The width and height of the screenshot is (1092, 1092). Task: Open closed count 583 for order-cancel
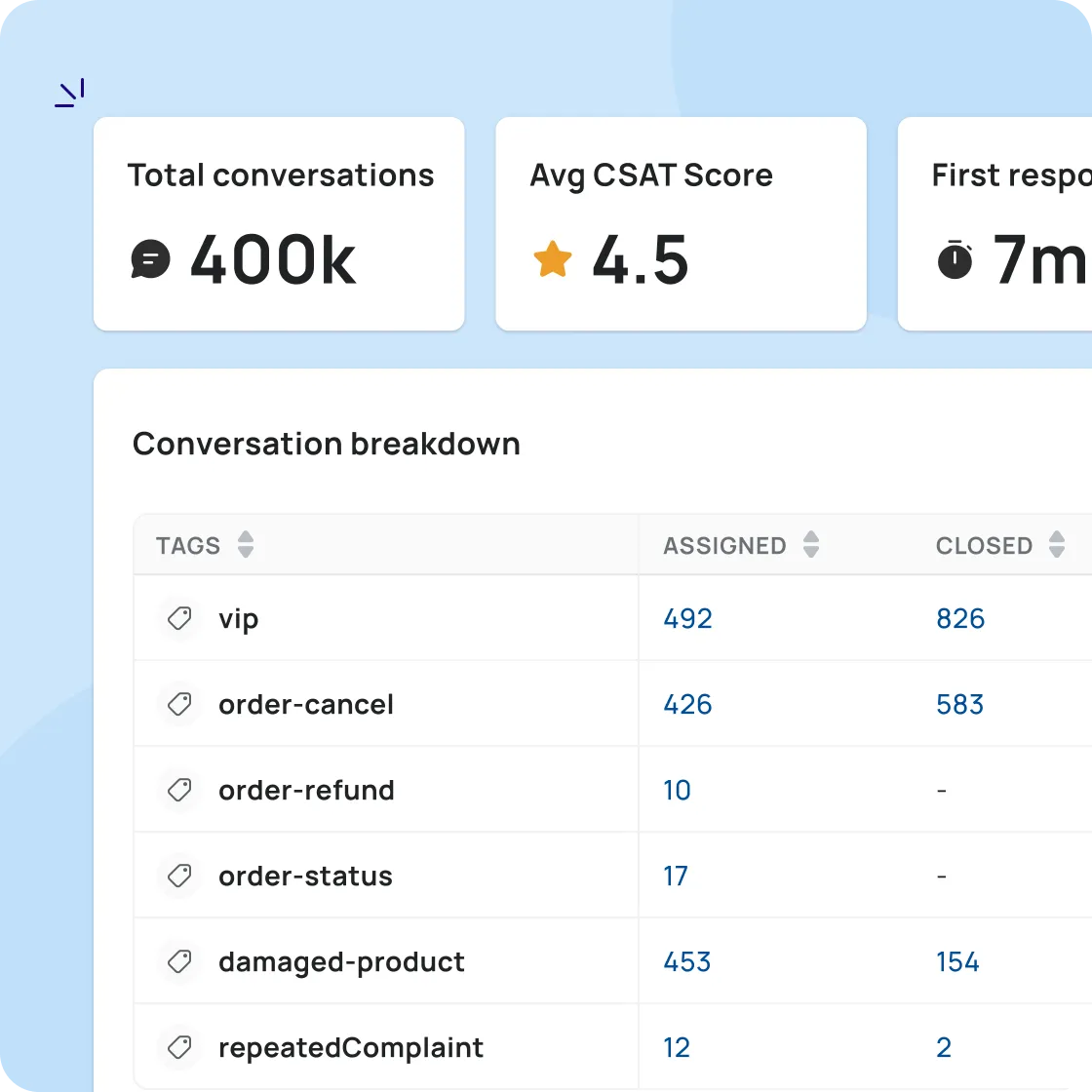(959, 705)
